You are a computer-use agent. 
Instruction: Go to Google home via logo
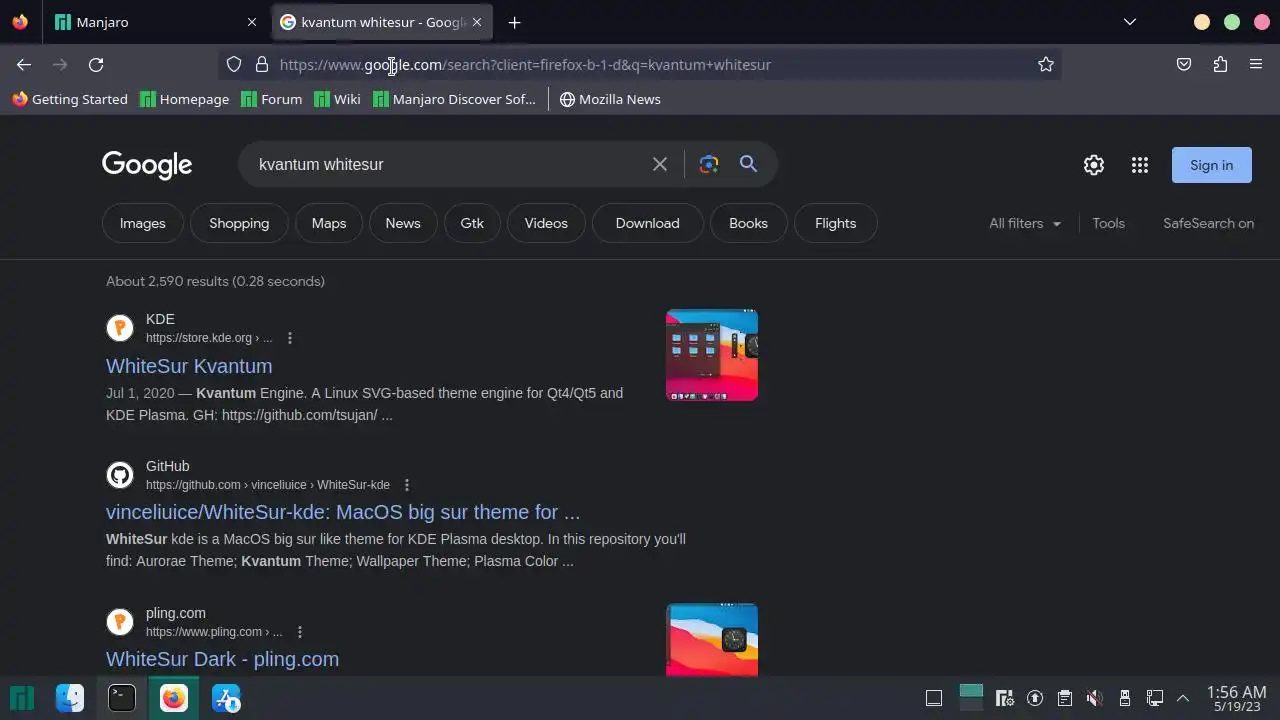click(x=147, y=165)
